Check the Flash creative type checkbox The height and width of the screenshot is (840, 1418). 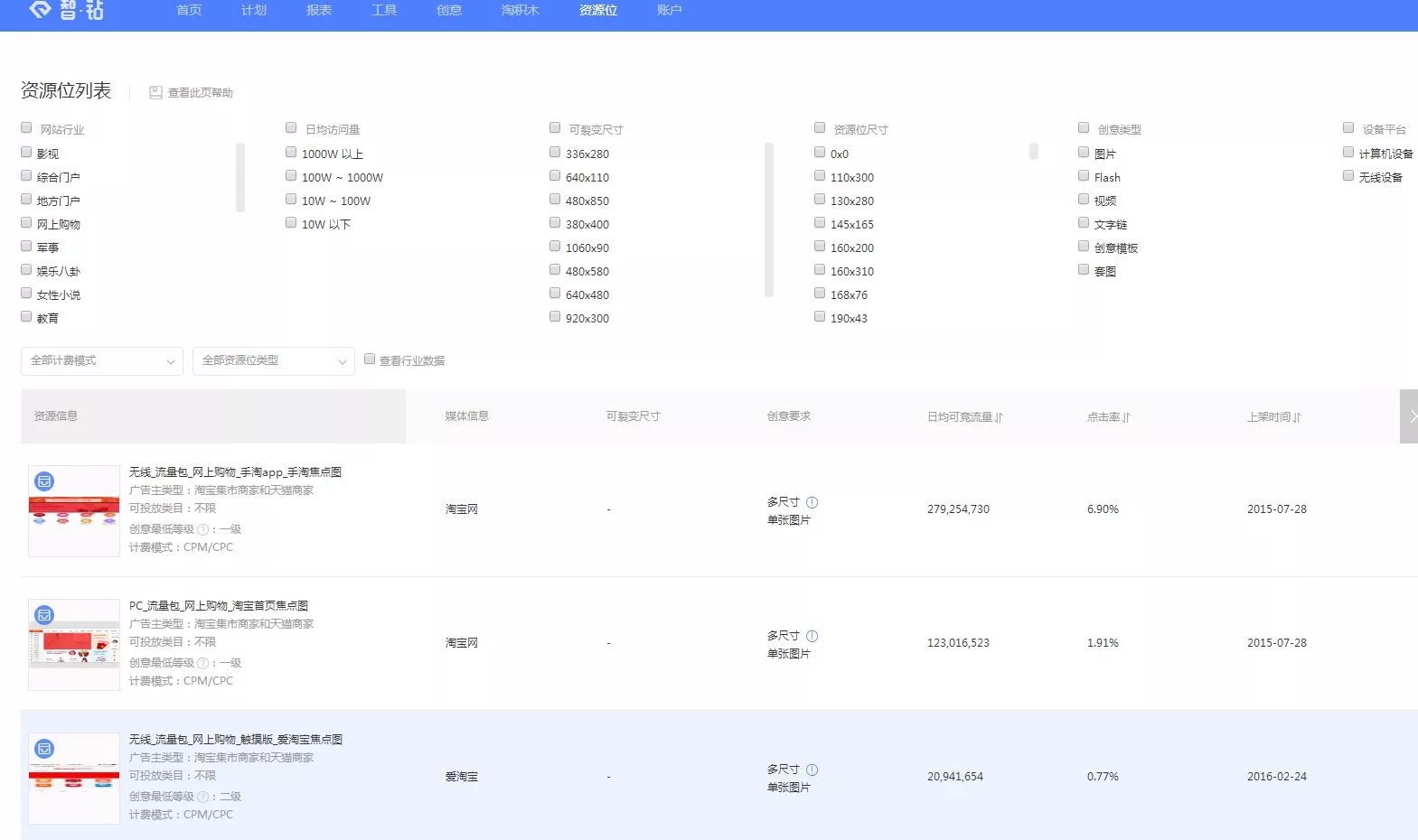pyautogui.click(x=1084, y=176)
